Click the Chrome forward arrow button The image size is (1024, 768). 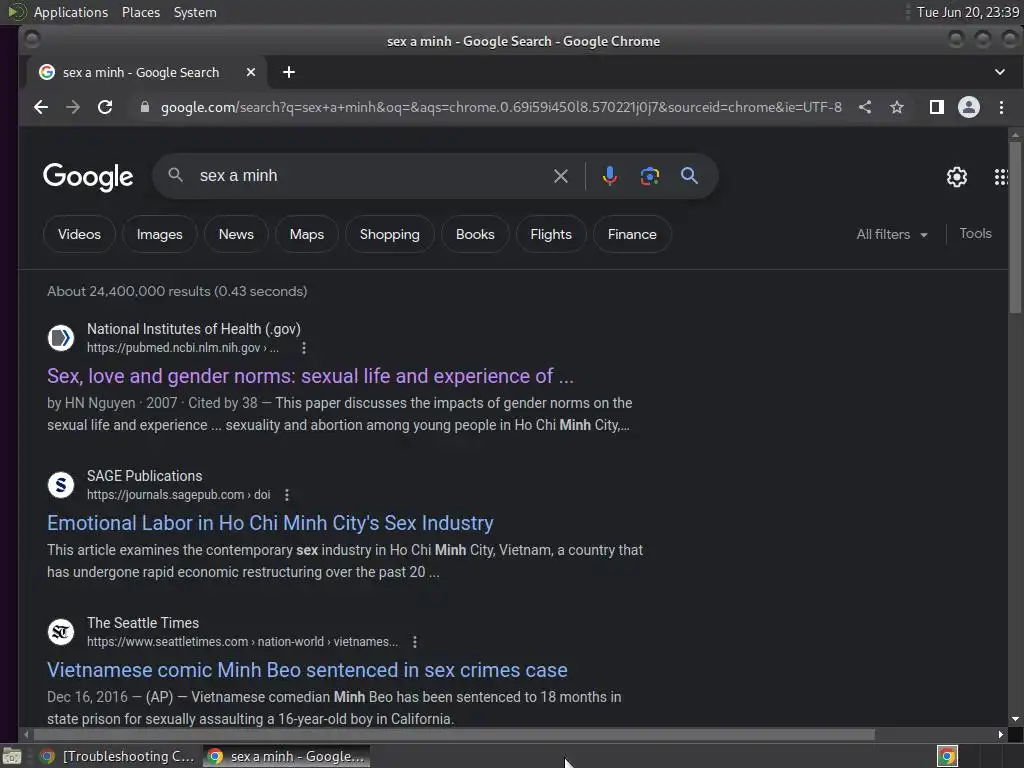[72, 107]
